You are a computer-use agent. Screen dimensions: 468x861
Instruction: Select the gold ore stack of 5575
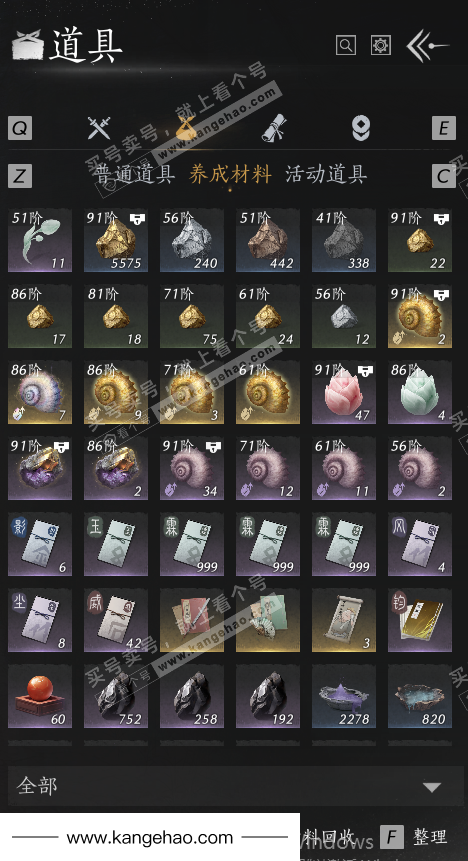tap(116, 241)
